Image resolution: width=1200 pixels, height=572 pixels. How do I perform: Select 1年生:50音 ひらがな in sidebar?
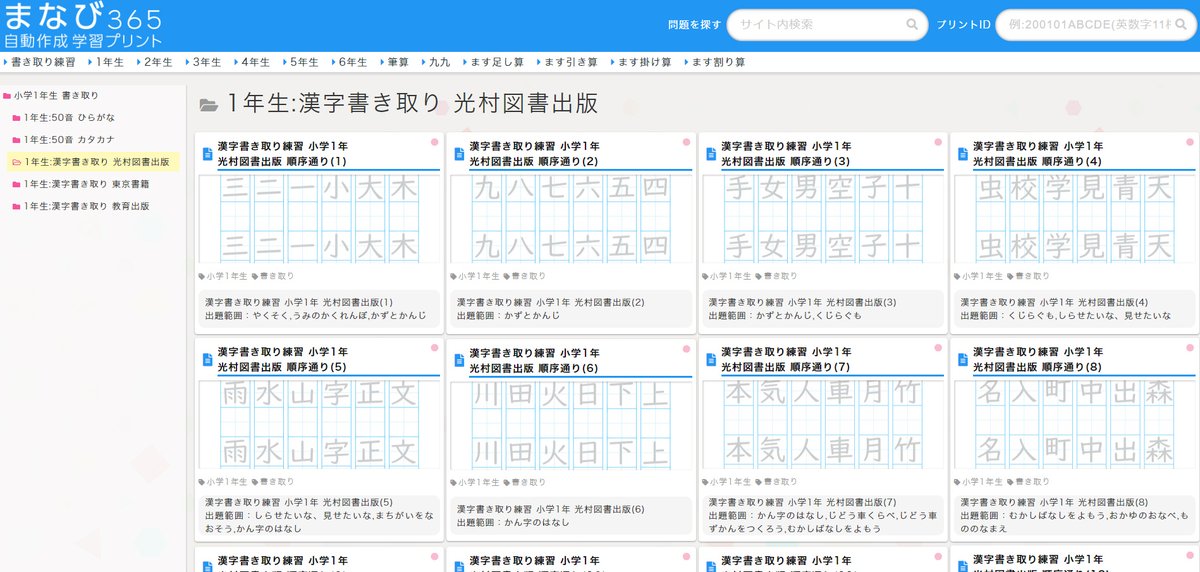[70, 118]
